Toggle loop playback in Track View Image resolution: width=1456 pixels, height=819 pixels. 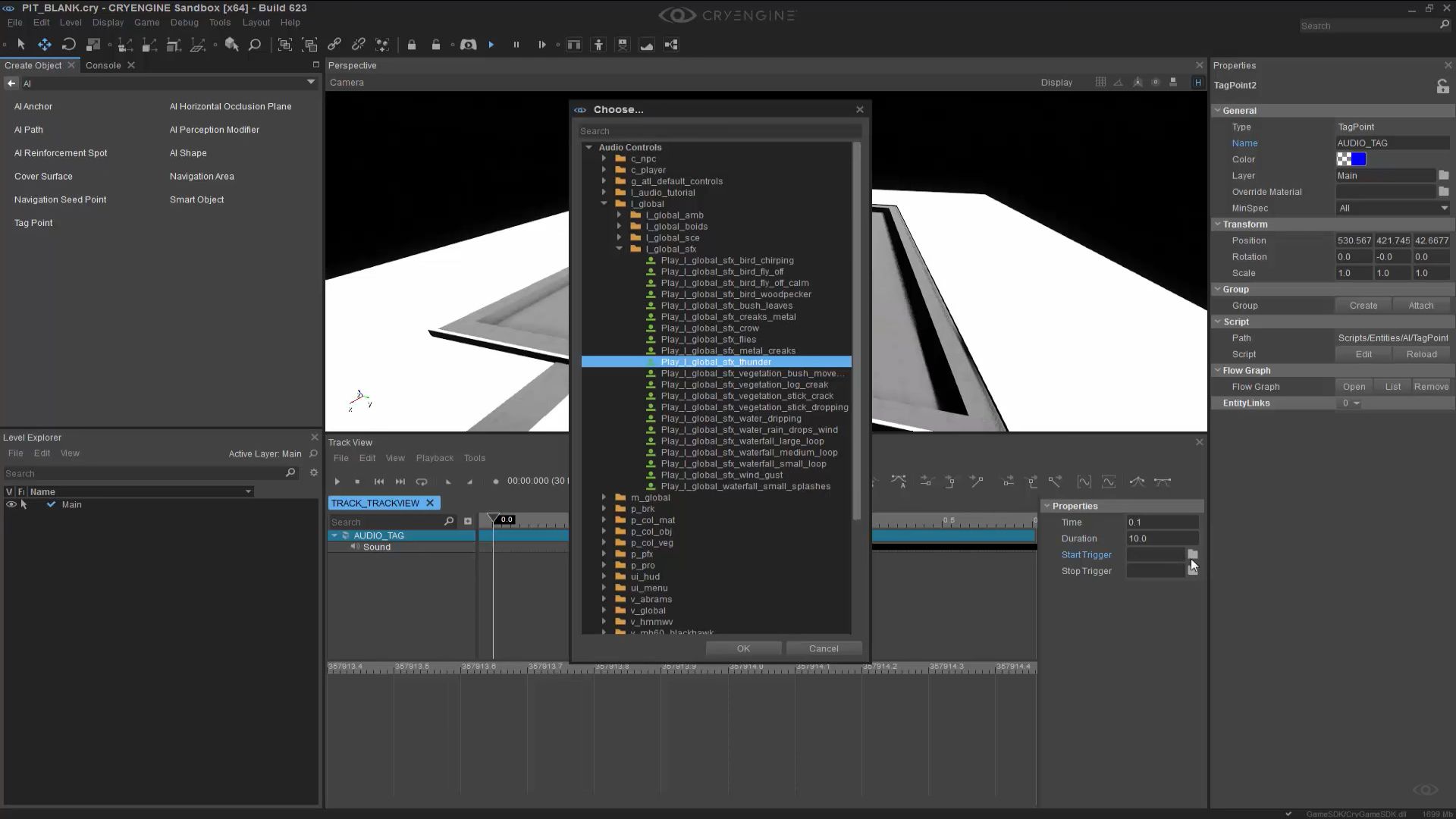click(422, 482)
